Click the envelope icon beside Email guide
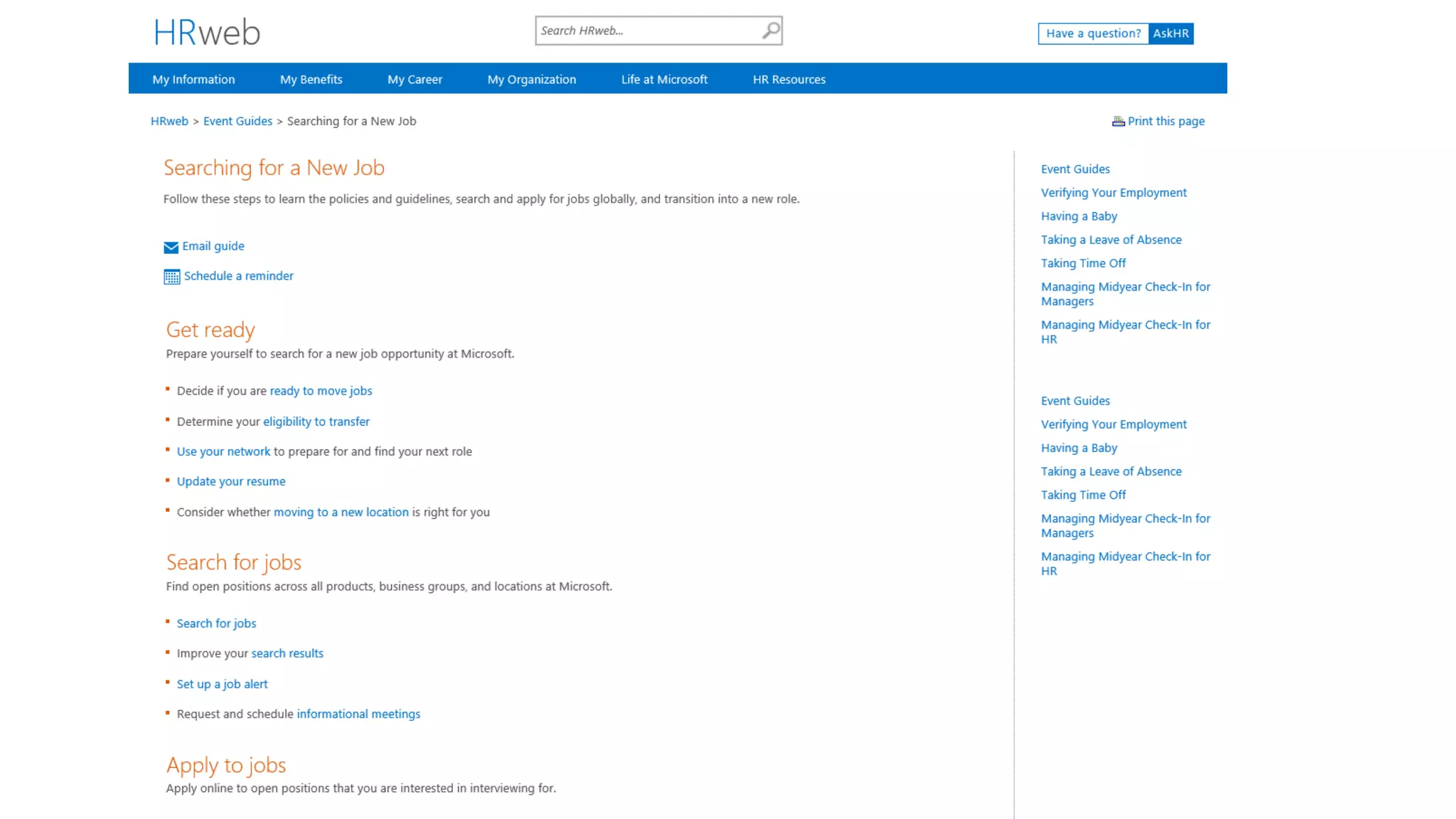This screenshot has height=819, width=1456. (x=171, y=247)
